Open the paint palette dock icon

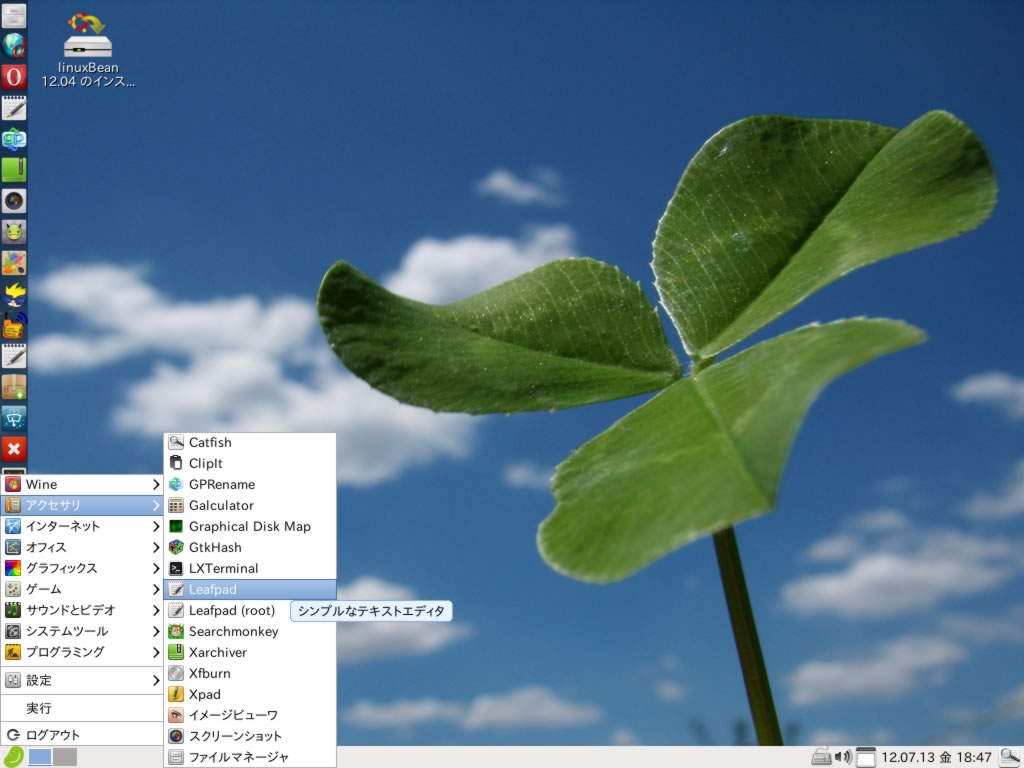click(x=14, y=263)
